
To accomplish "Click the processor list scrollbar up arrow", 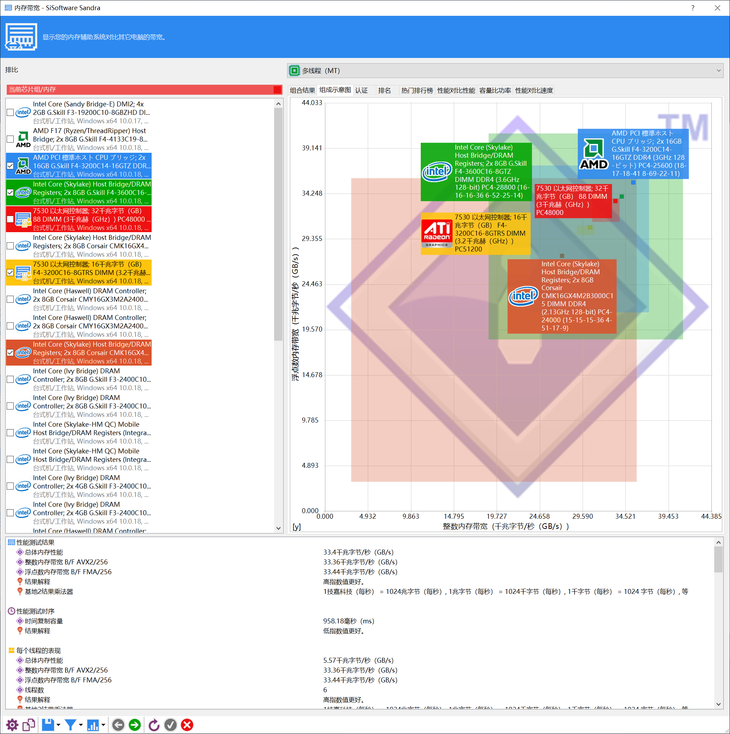I will coord(278,104).
